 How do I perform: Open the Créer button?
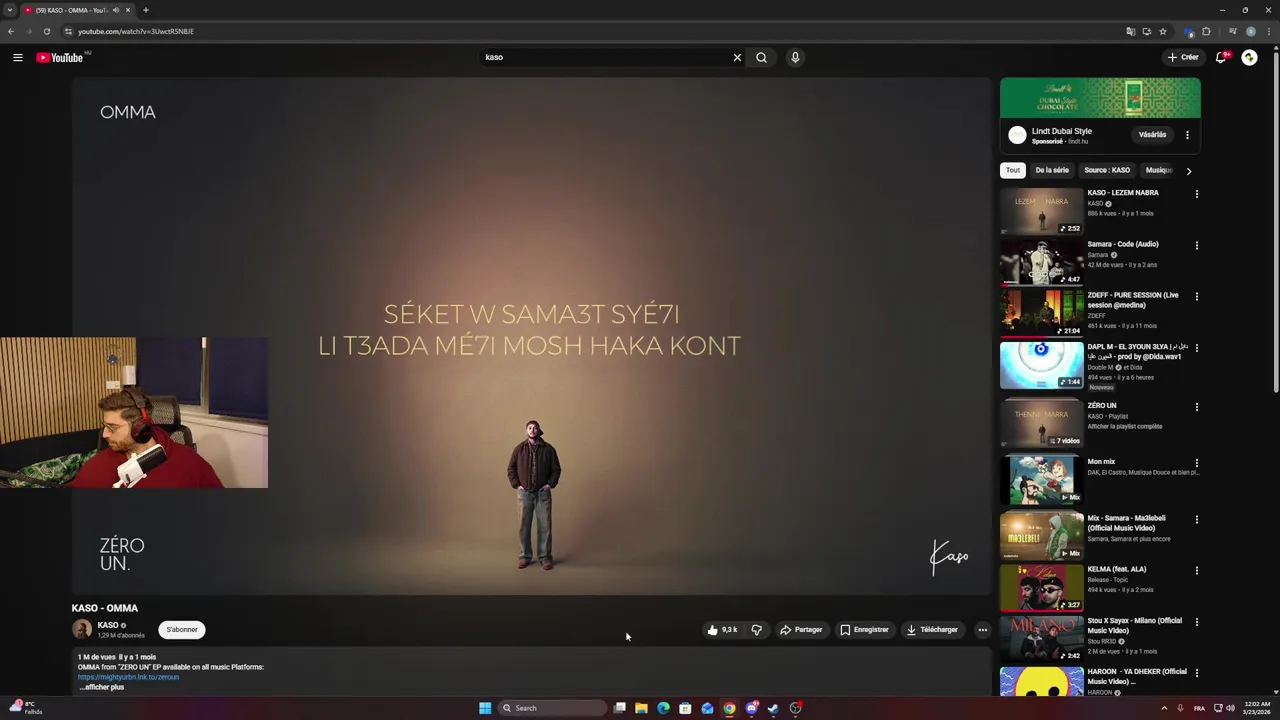[x=1183, y=57]
